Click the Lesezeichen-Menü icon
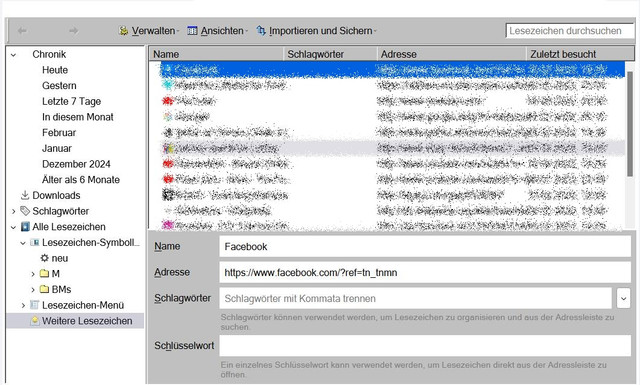The width and height of the screenshot is (640, 385). click(35, 305)
